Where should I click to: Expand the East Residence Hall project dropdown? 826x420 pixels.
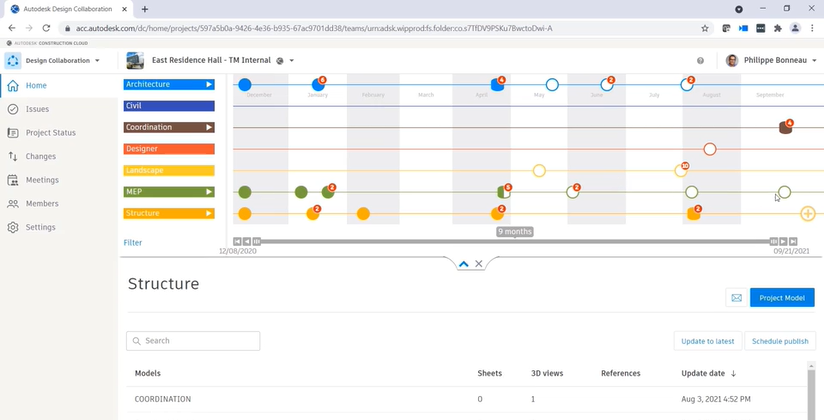point(291,61)
